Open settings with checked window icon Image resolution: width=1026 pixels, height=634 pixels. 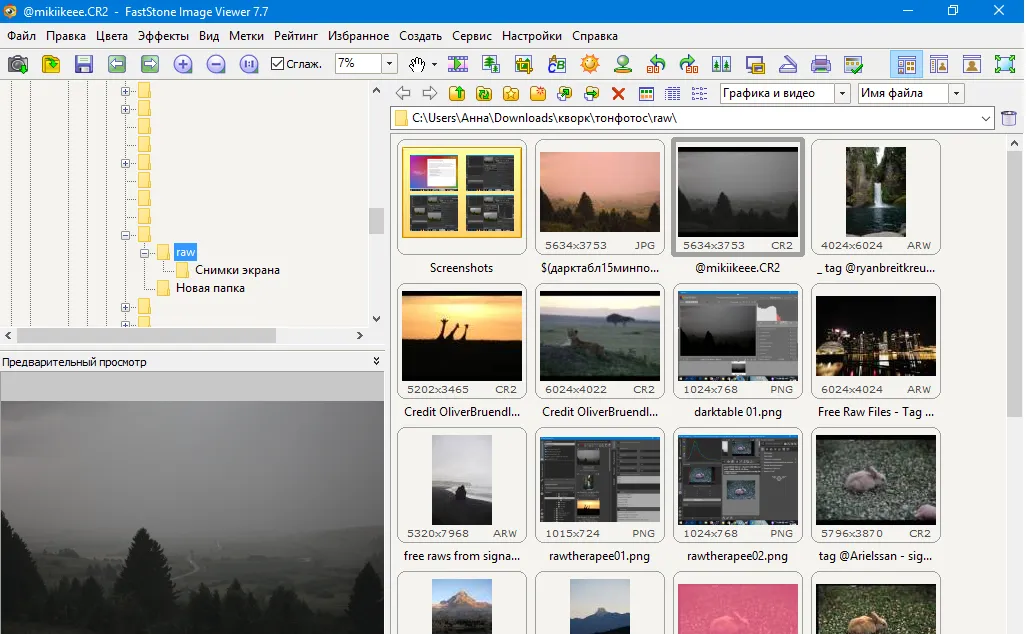pos(853,64)
